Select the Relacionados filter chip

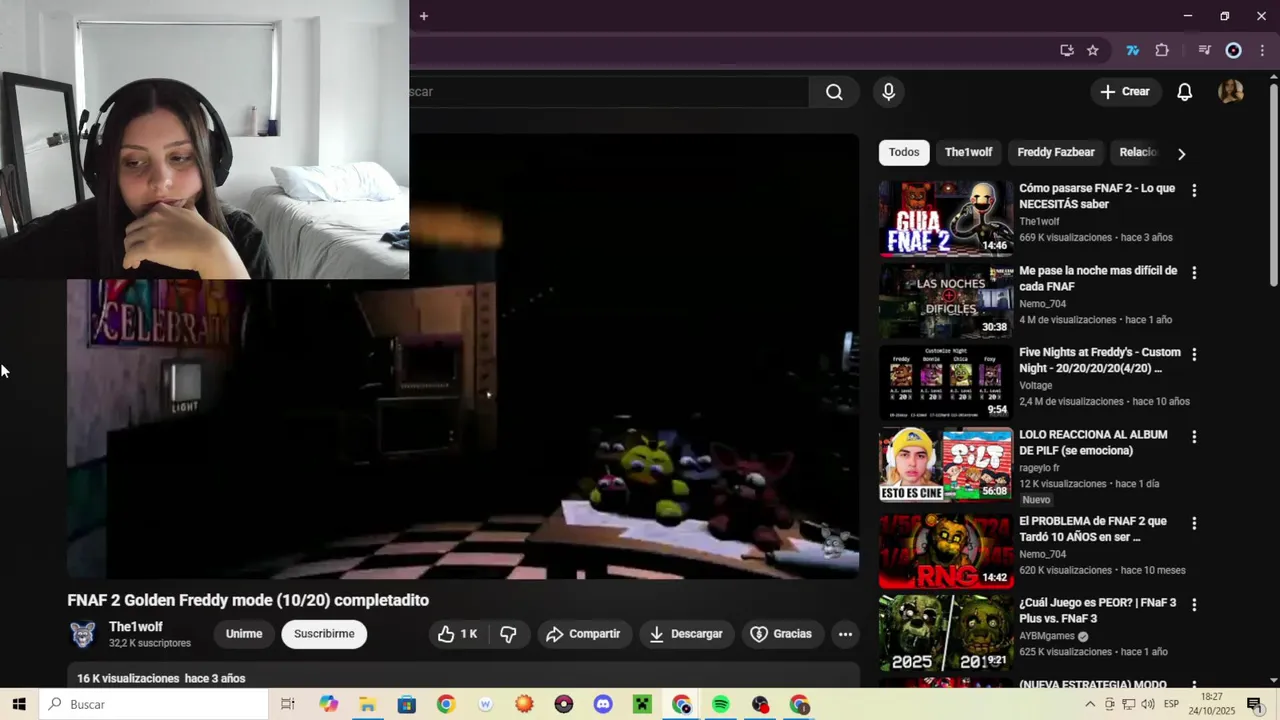1138,152
